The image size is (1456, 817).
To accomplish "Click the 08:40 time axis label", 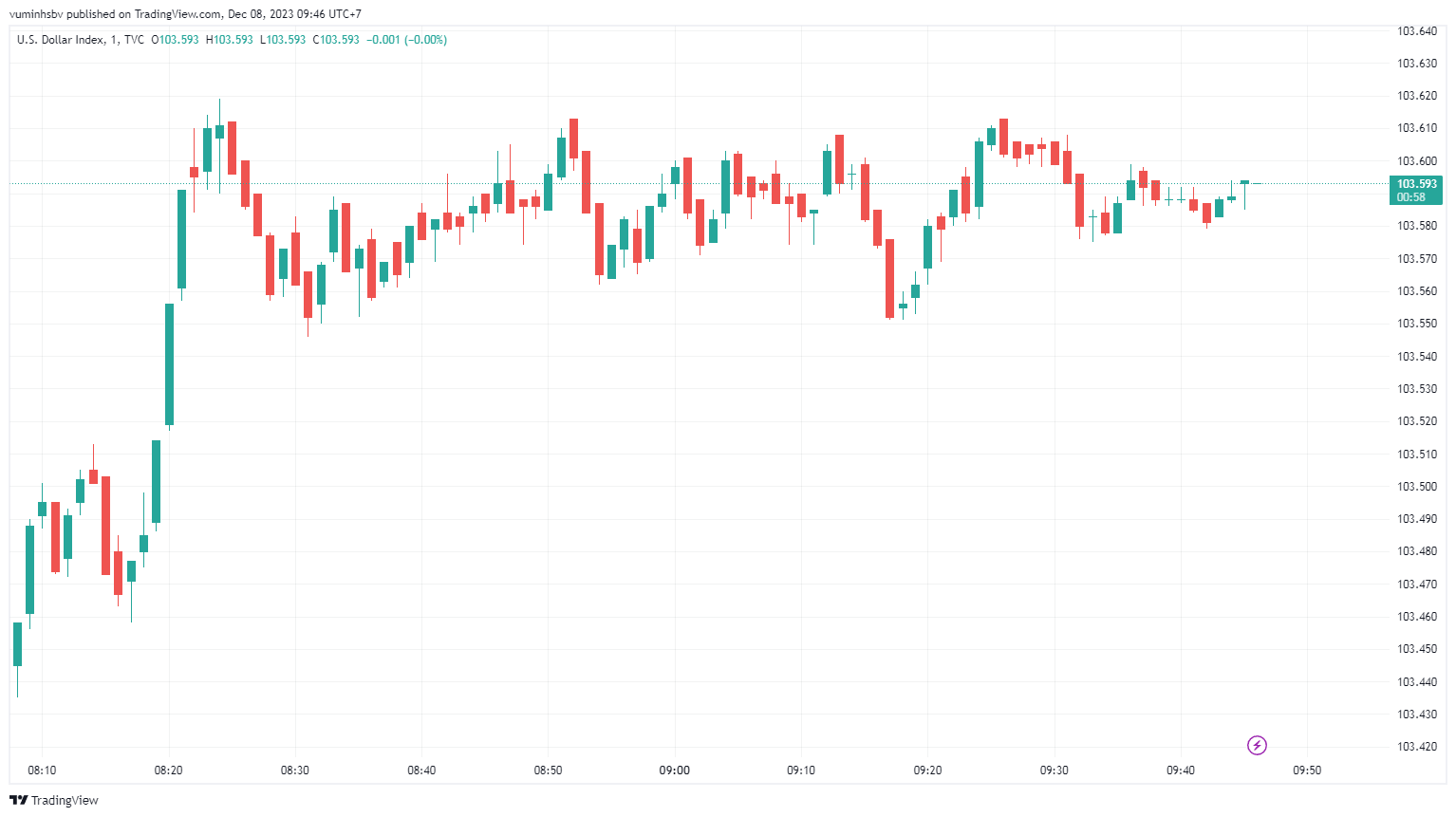I will pos(421,771).
